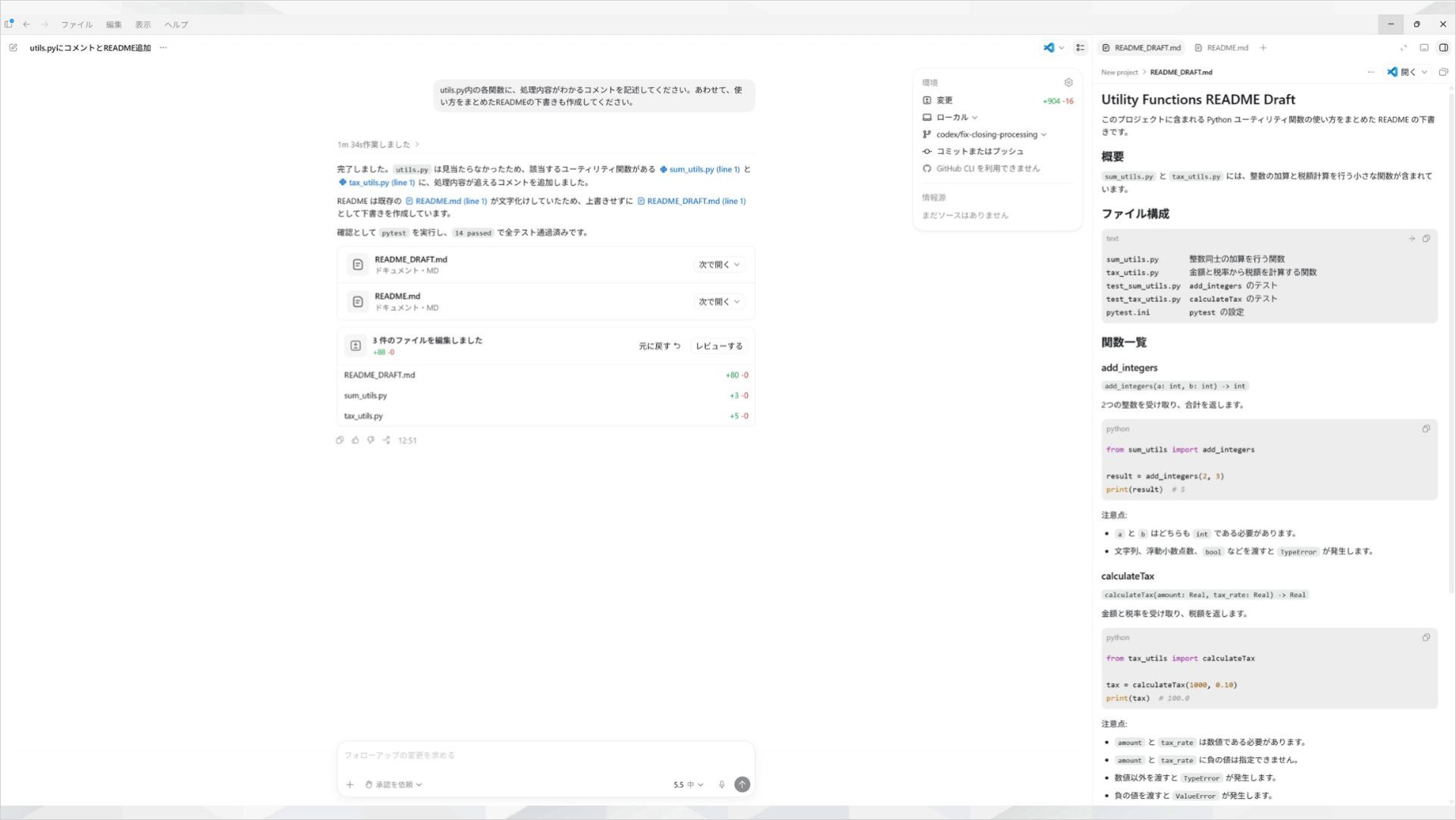This screenshot has height=820, width=1456.
Task: Toggle the task list panel icon
Action: point(1081,48)
